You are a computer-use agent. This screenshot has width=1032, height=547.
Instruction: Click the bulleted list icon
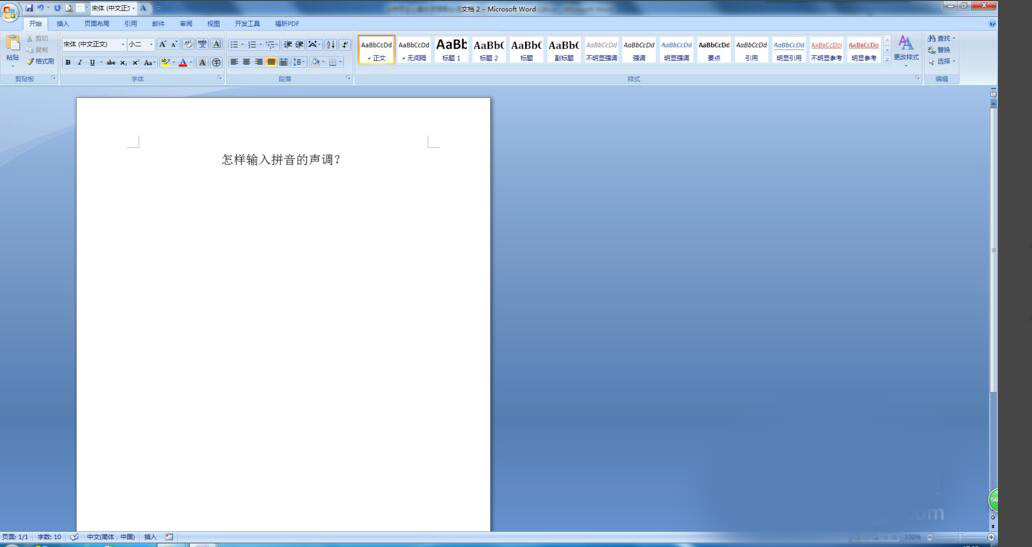(x=236, y=44)
